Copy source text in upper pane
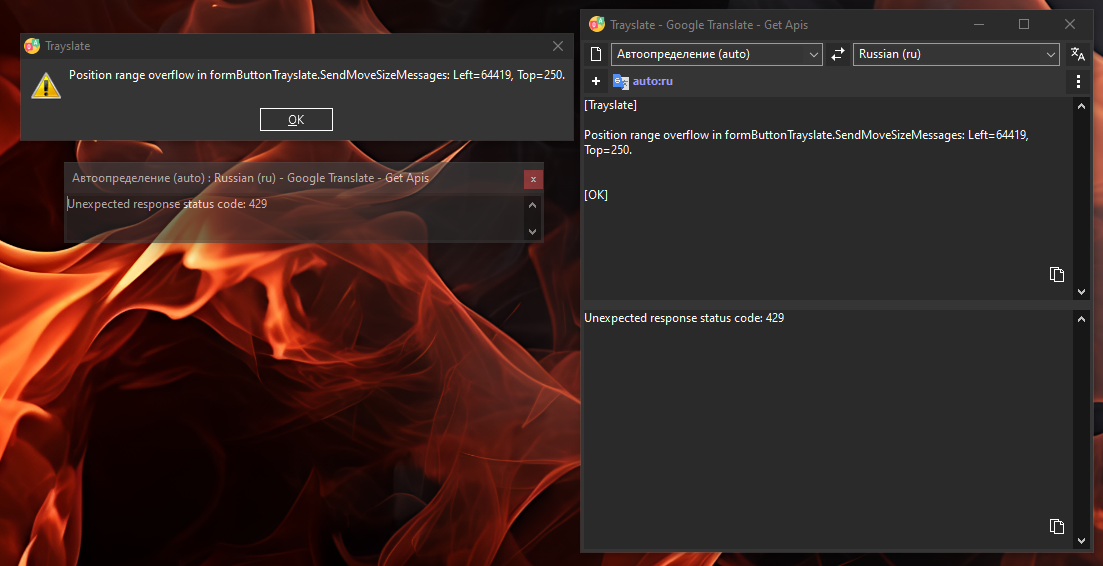 coord(1057,274)
